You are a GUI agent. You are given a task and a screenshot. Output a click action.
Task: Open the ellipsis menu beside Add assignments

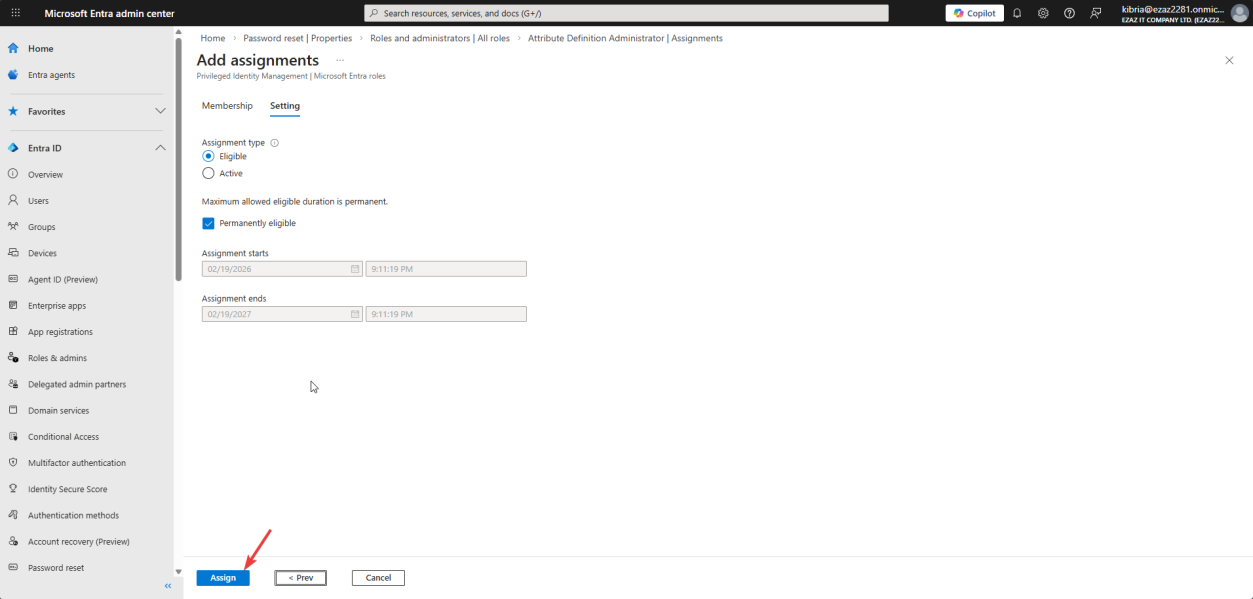point(340,61)
